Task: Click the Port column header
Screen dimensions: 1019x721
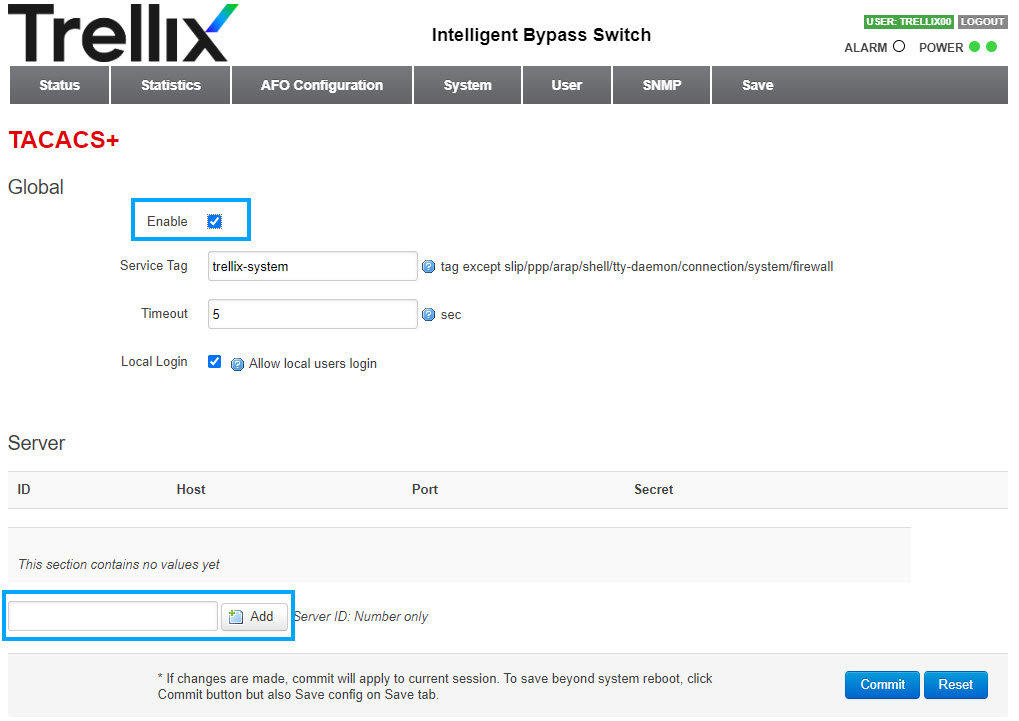Action: click(x=425, y=490)
